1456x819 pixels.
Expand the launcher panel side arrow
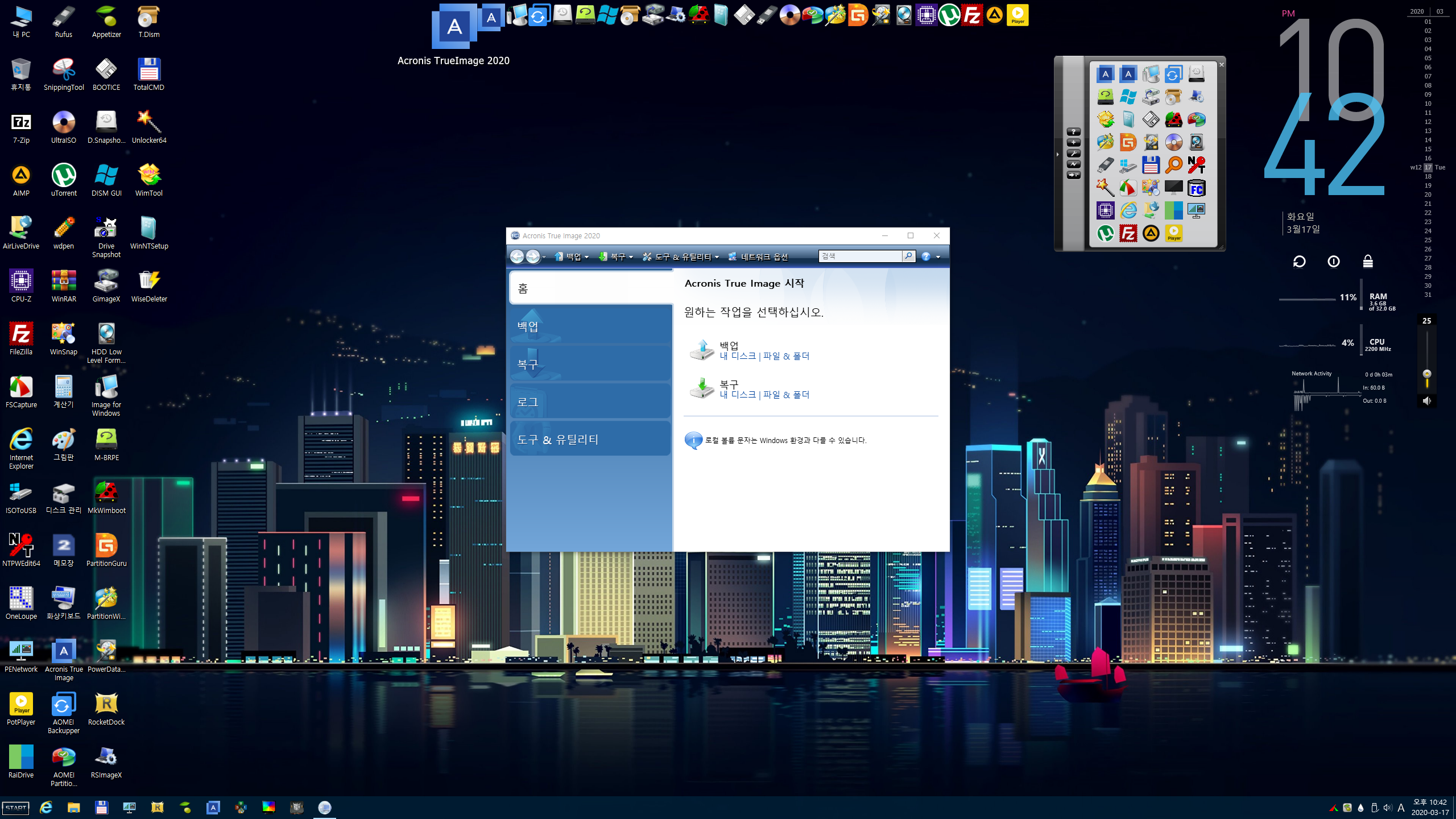click(1058, 154)
